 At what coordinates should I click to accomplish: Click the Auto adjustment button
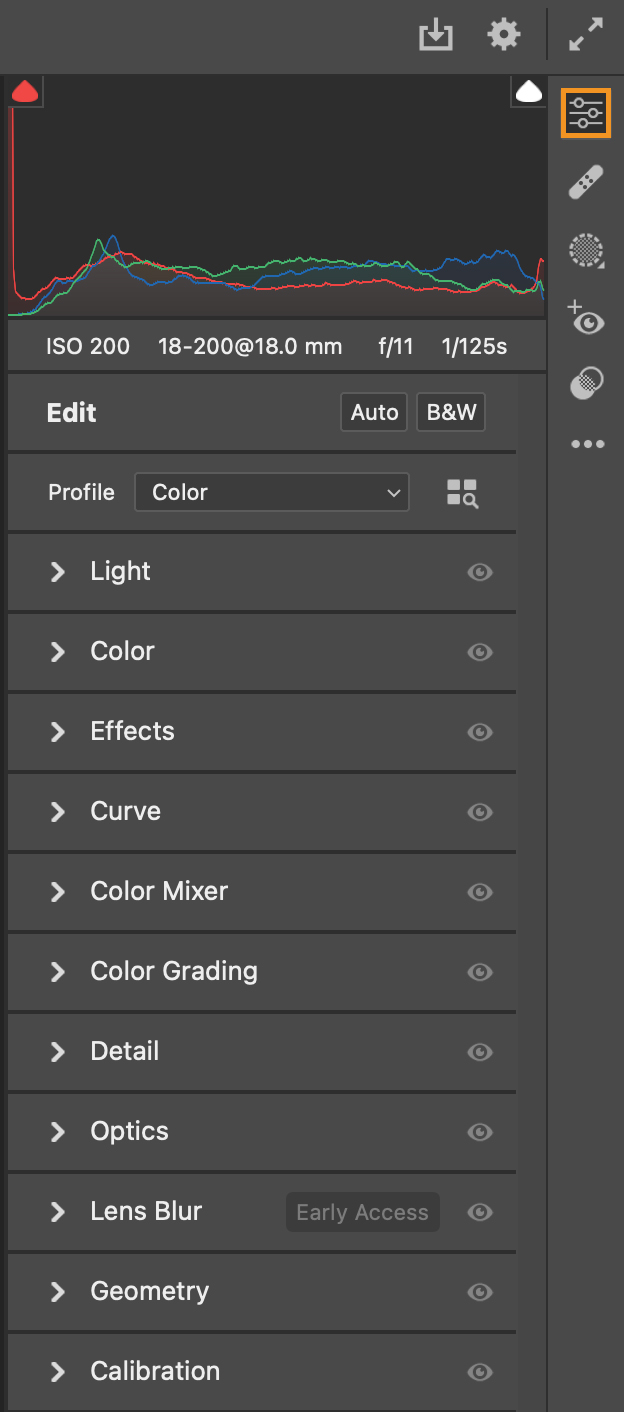373,412
